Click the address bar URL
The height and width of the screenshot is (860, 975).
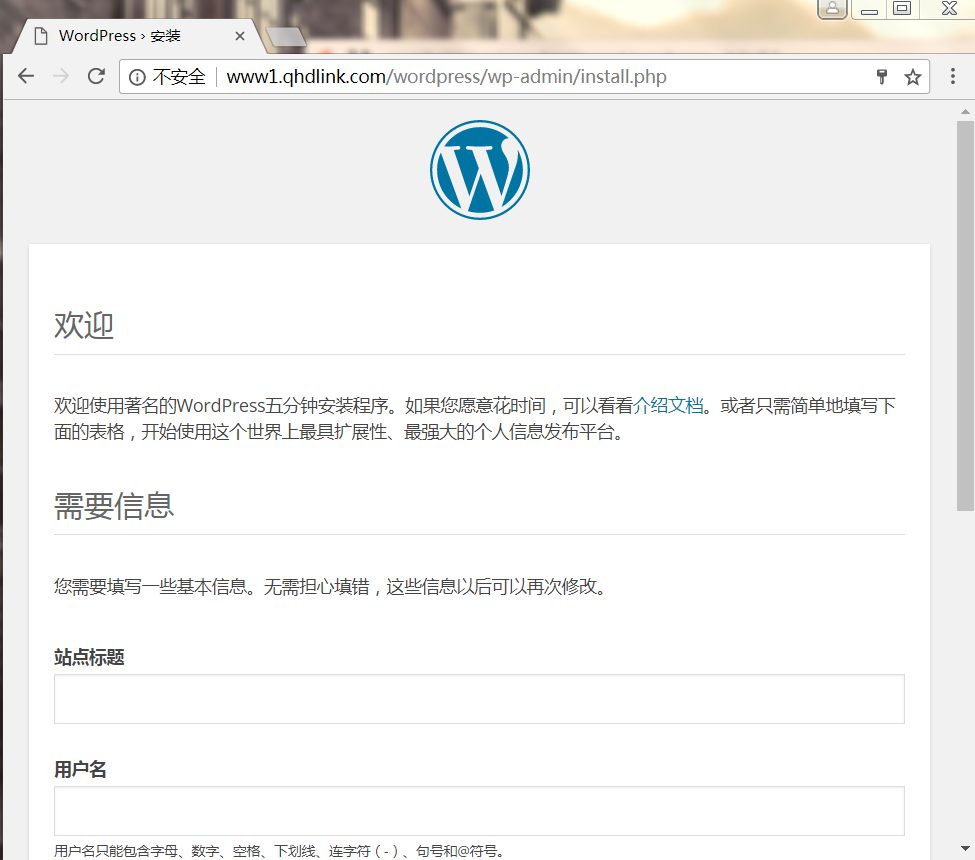click(446, 76)
